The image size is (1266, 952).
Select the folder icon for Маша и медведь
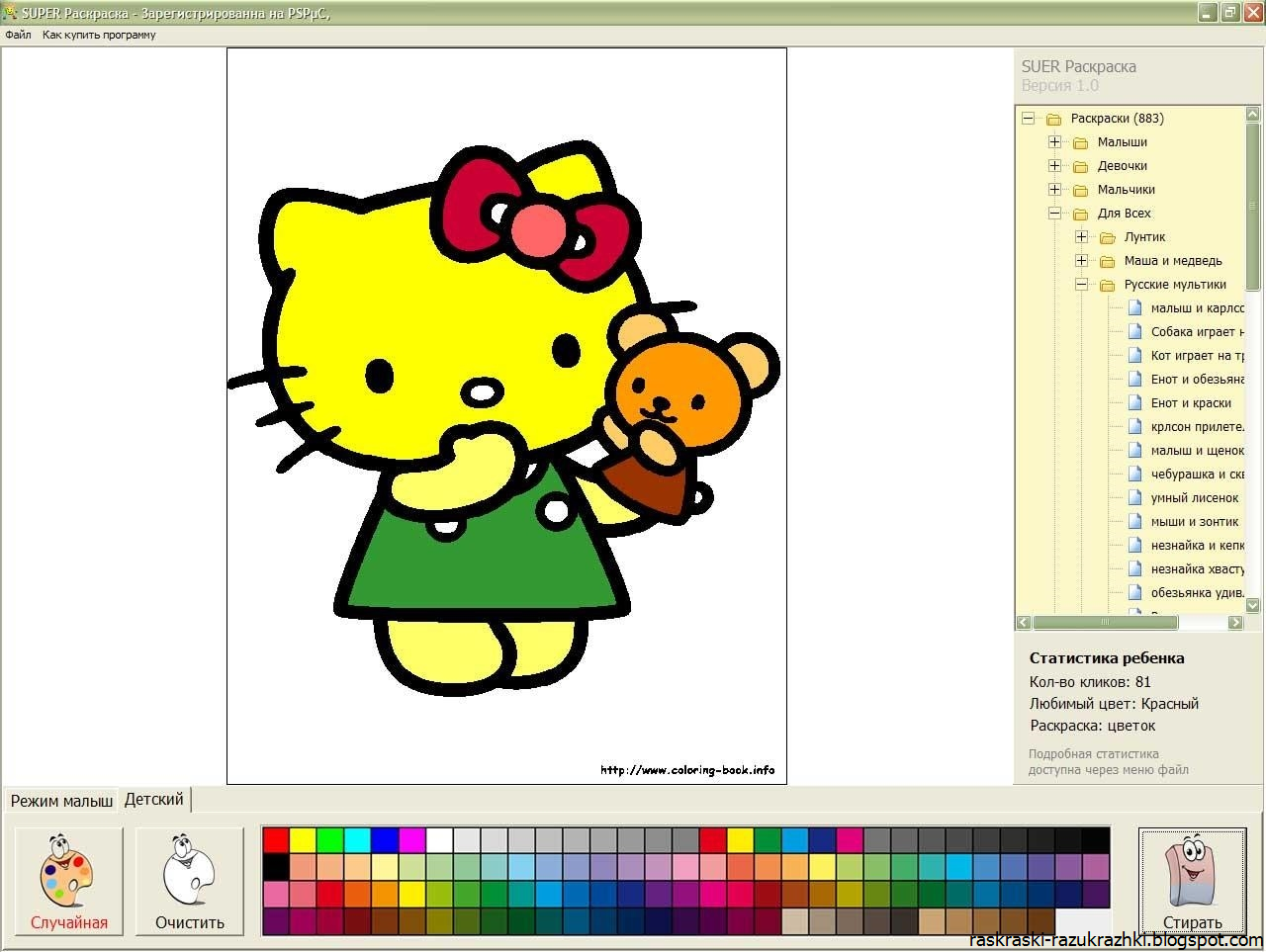tap(1108, 261)
